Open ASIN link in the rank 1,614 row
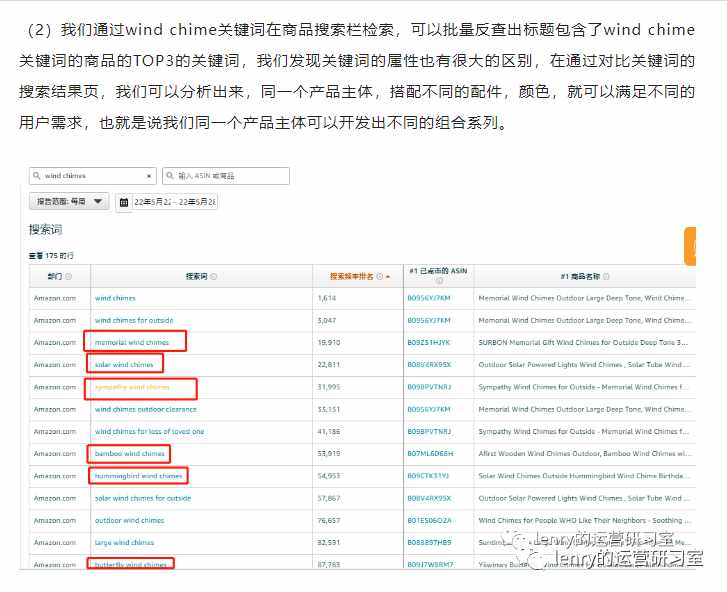The height and width of the screenshot is (592, 727). click(x=429, y=298)
